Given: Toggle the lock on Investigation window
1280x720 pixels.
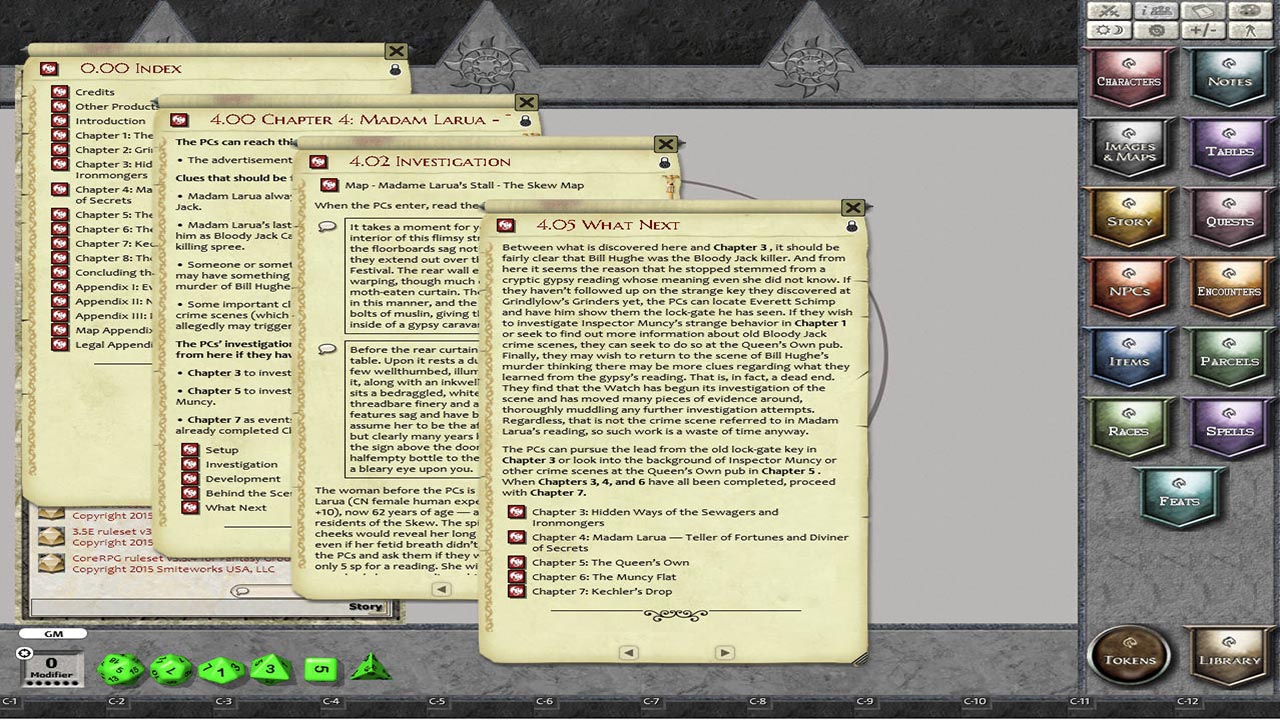Looking at the screenshot, I should 663,163.
